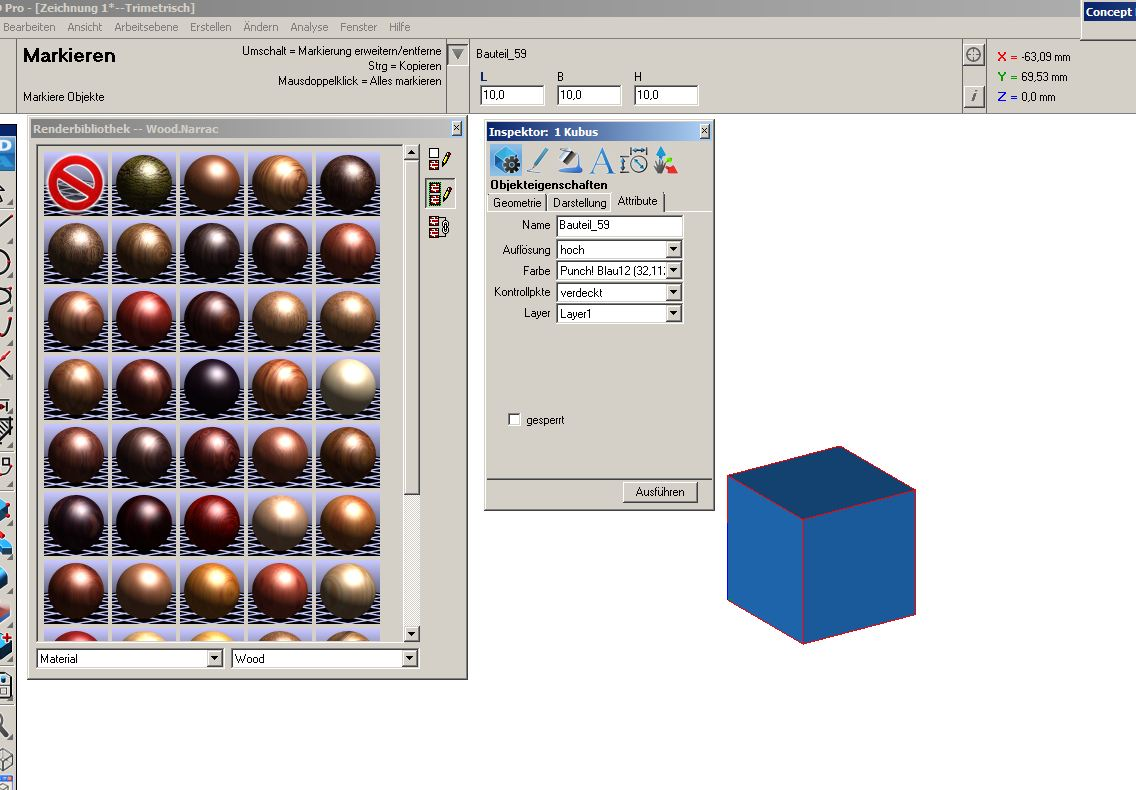Open the Auflösung dropdown
Screen dimensions: 1136x790
673,250
